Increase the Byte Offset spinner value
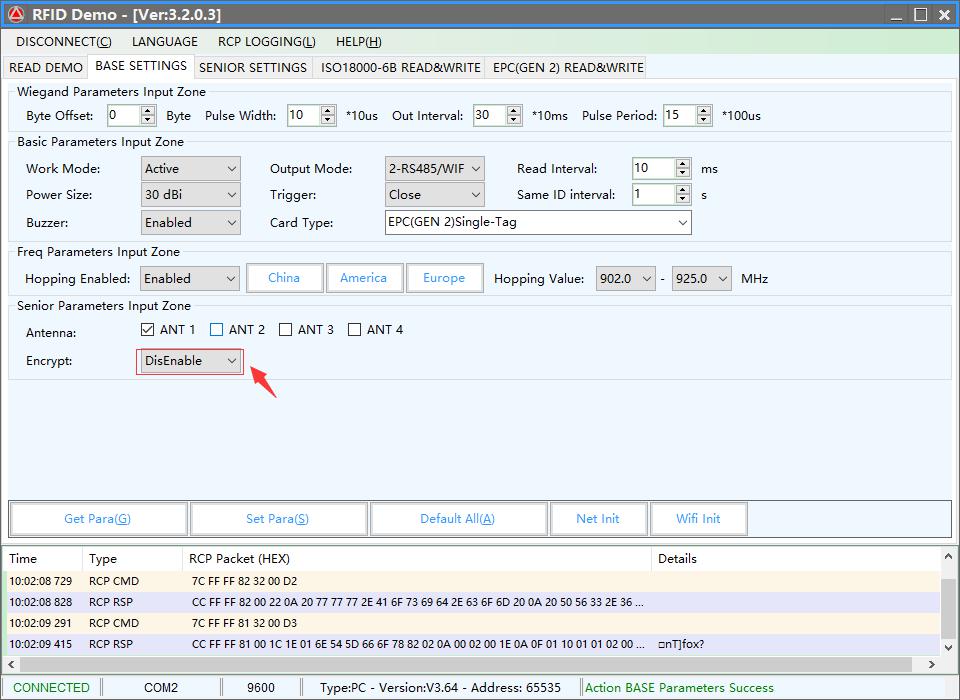Viewport: 960px width, 700px height. [x=148, y=111]
